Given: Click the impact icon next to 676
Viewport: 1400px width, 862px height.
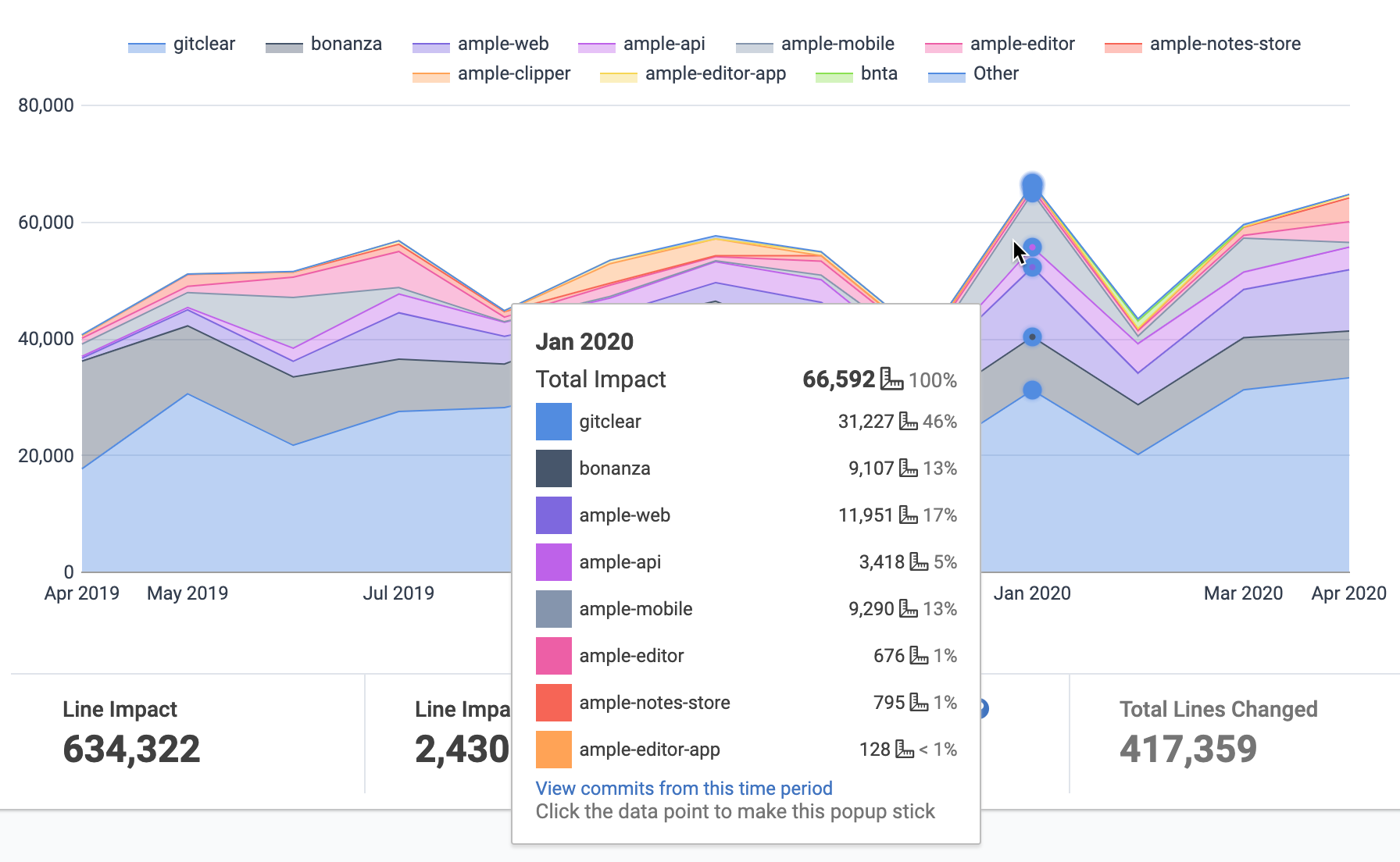Looking at the screenshot, I should (x=920, y=656).
